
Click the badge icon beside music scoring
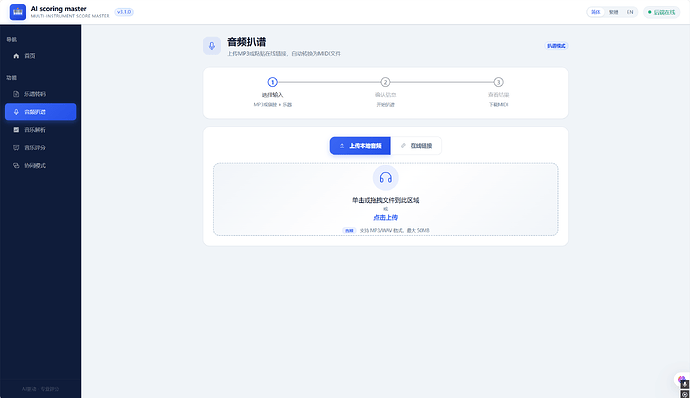[x=16, y=147]
